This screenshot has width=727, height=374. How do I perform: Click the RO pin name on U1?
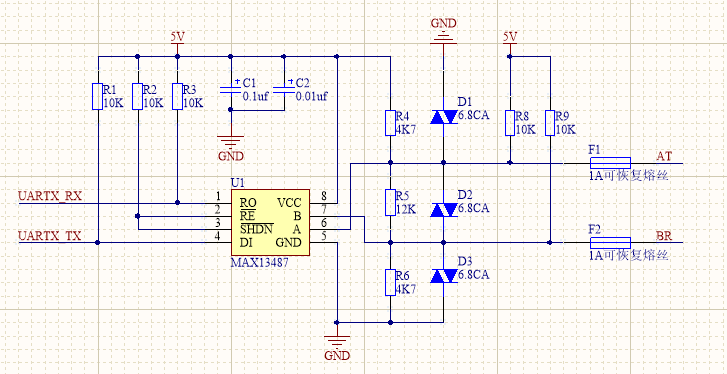[248, 203]
